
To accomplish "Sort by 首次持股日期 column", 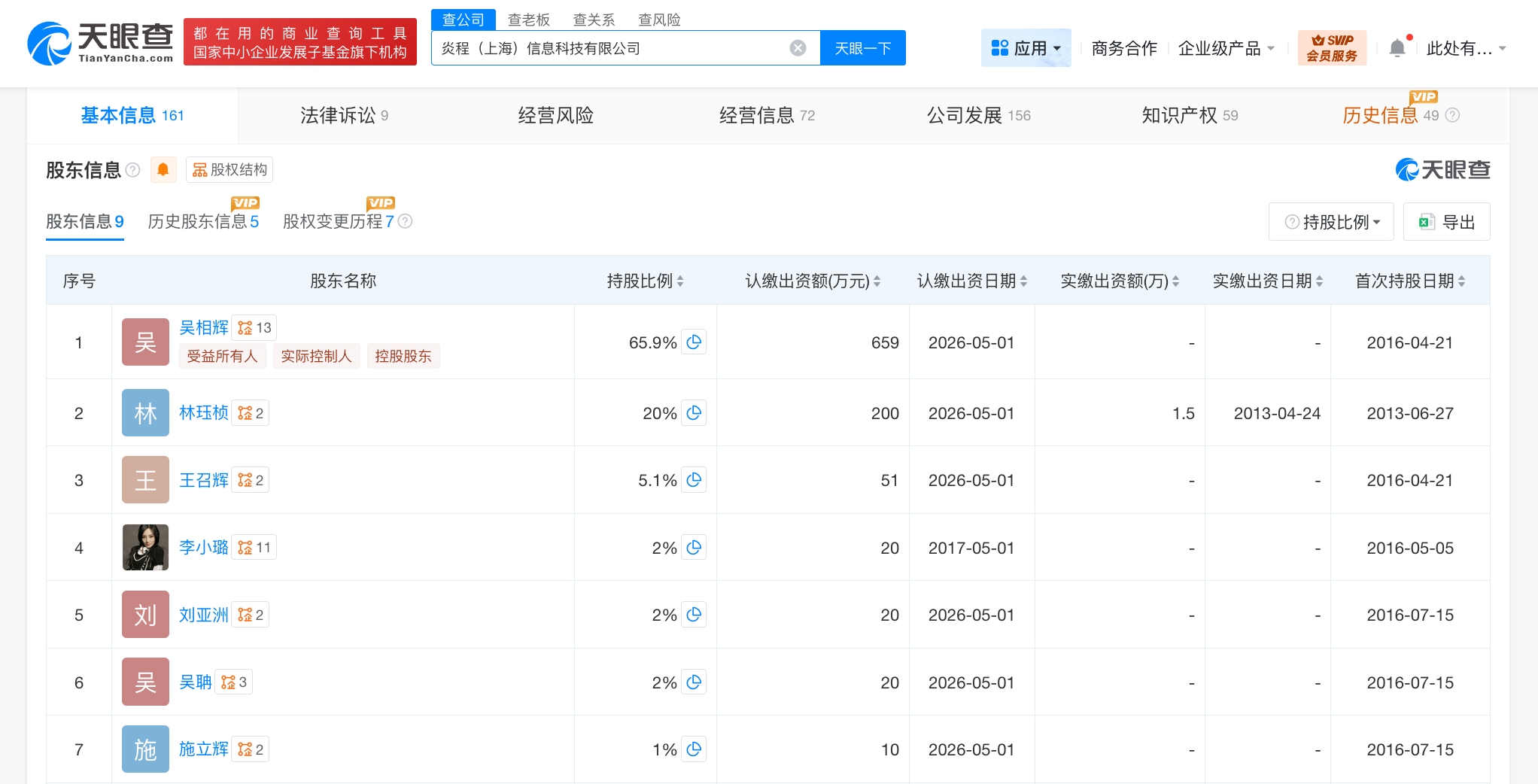I will (x=1409, y=281).
